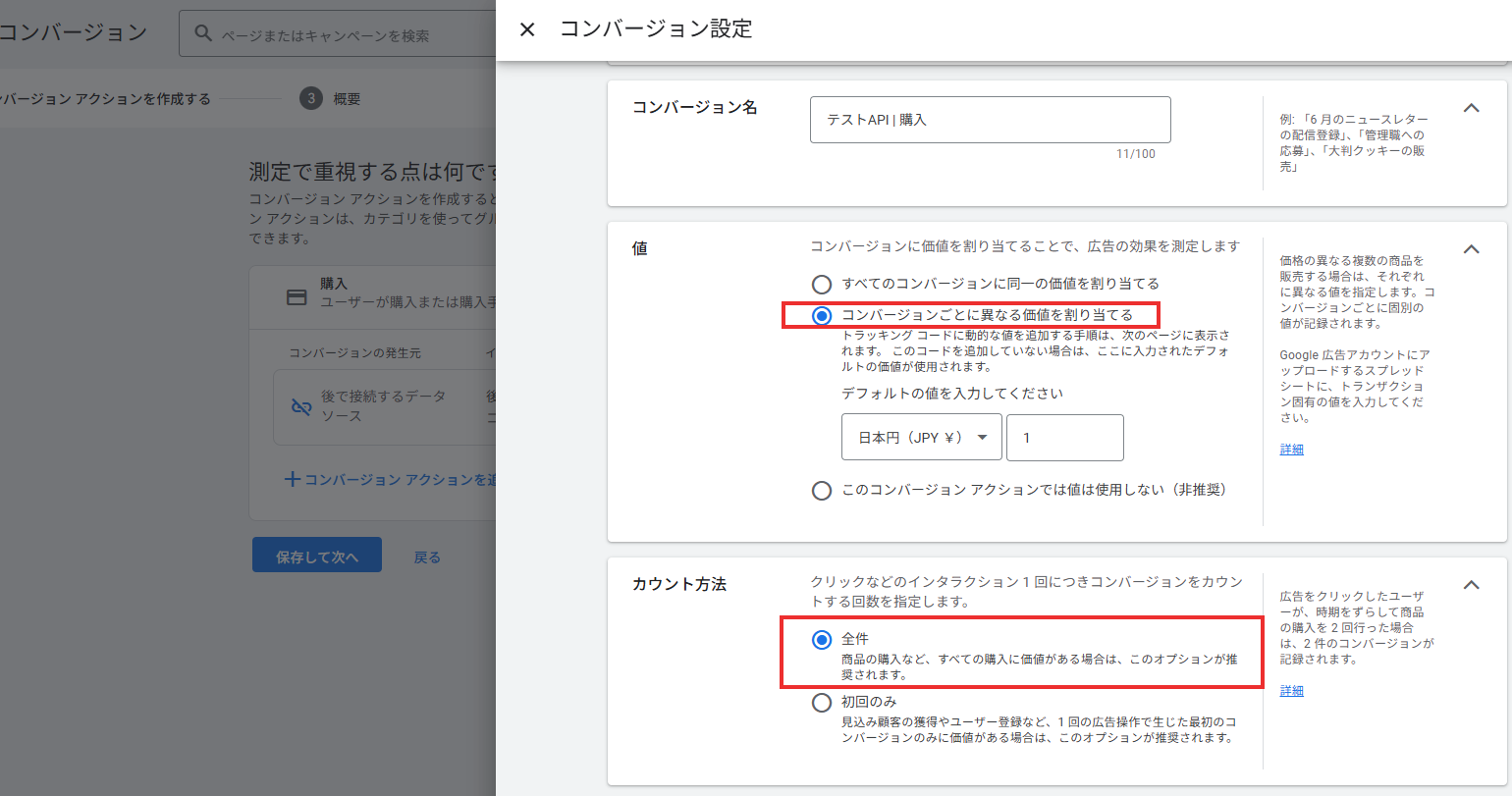Click the search magnifier icon

[203, 34]
